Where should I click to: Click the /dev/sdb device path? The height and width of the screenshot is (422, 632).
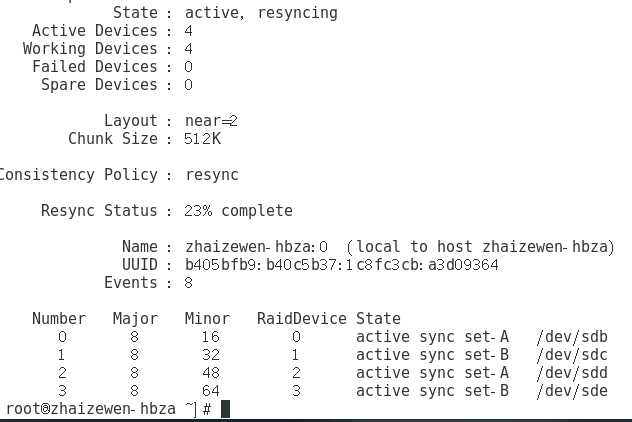click(571, 337)
